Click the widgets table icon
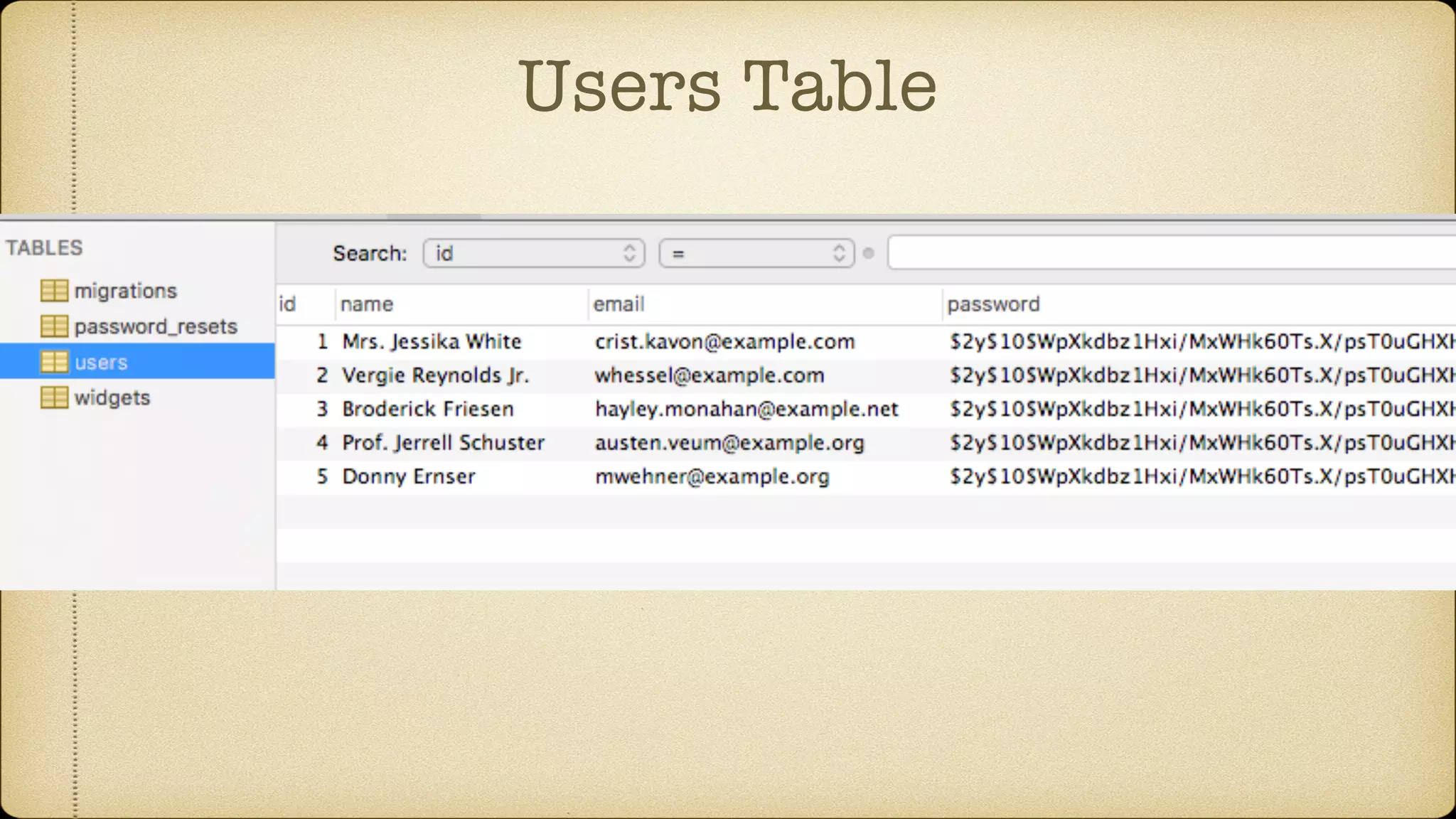 tap(55, 397)
